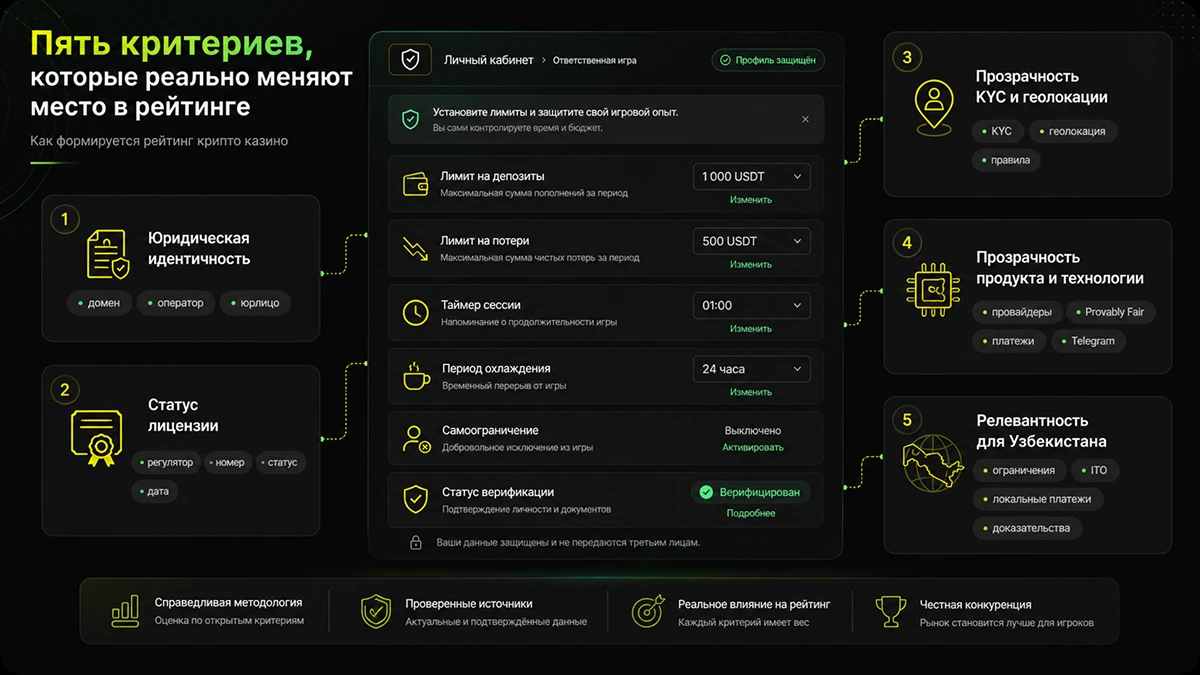Expand the 24 часа cooling period dropdown

pos(751,369)
